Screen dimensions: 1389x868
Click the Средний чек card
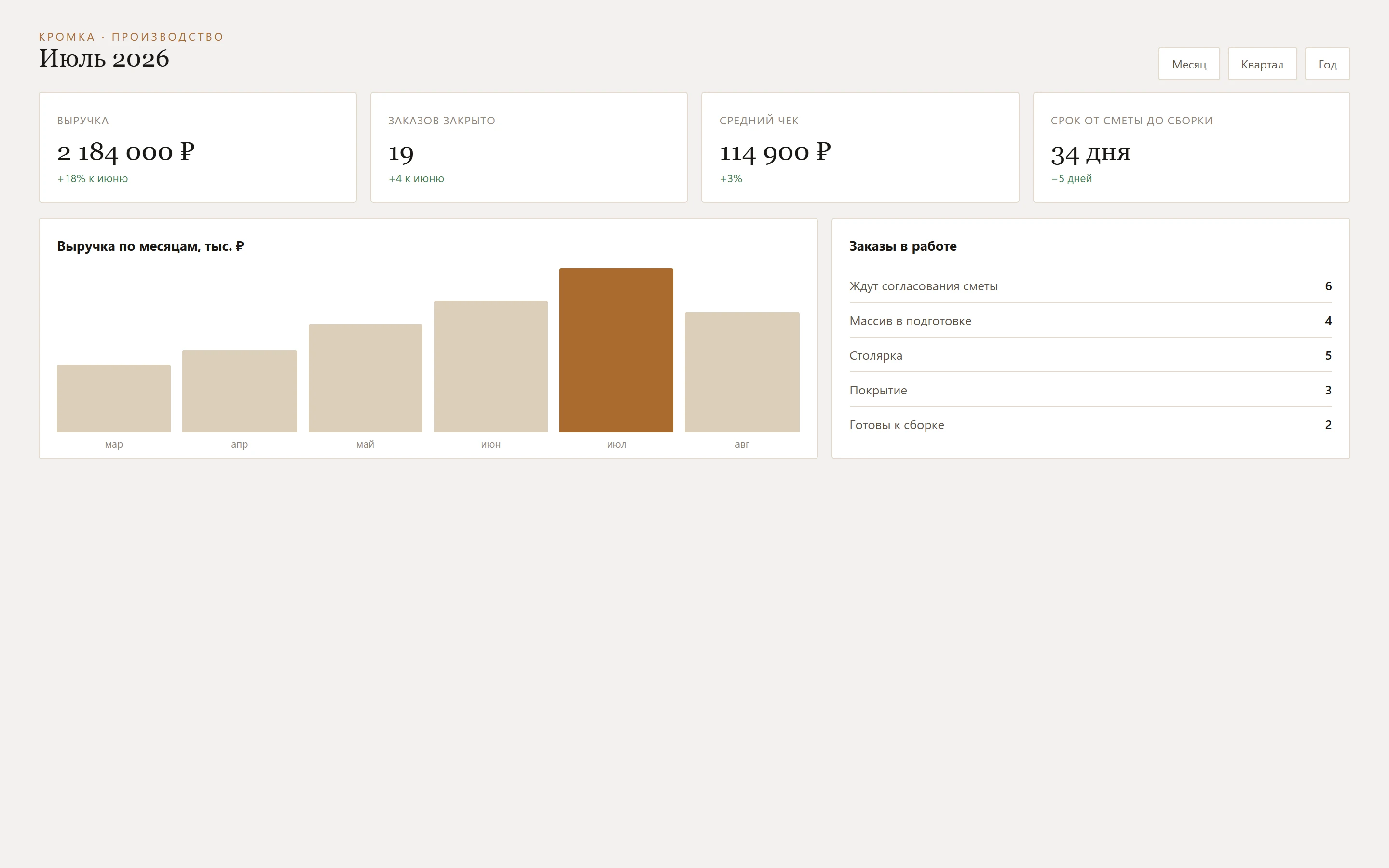(x=860, y=147)
